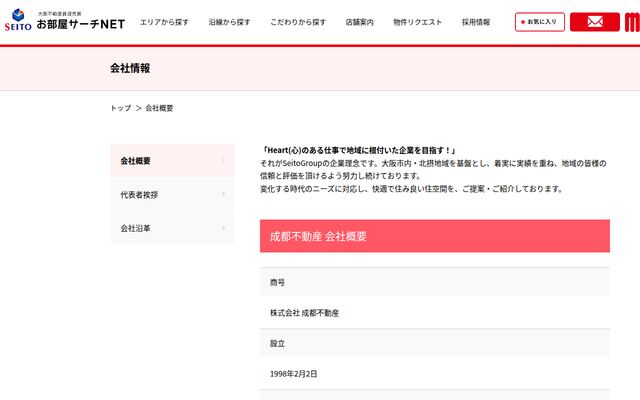This screenshot has height=400, width=640.
Task: Open the エリアから探す menu
Action: (164, 22)
